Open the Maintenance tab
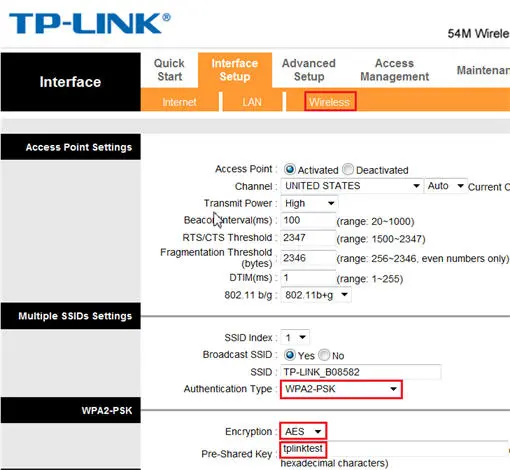 483,70
